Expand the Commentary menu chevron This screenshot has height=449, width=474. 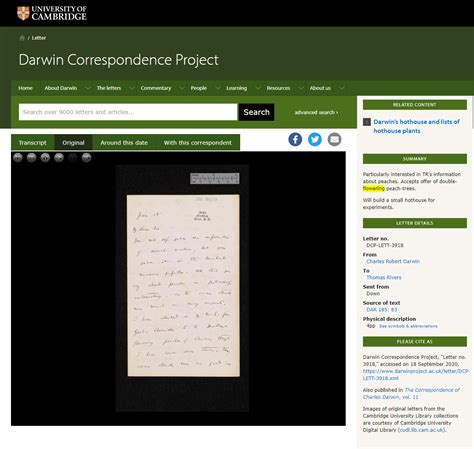(182, 88)
